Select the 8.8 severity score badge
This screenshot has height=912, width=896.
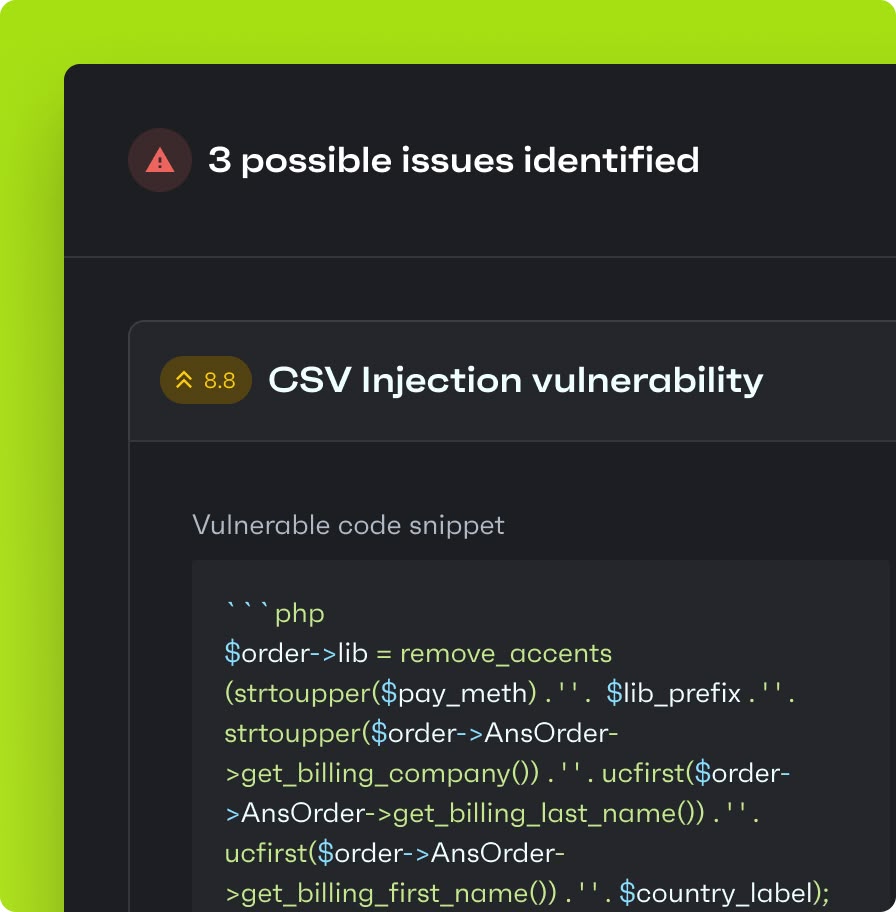[206, 380]
